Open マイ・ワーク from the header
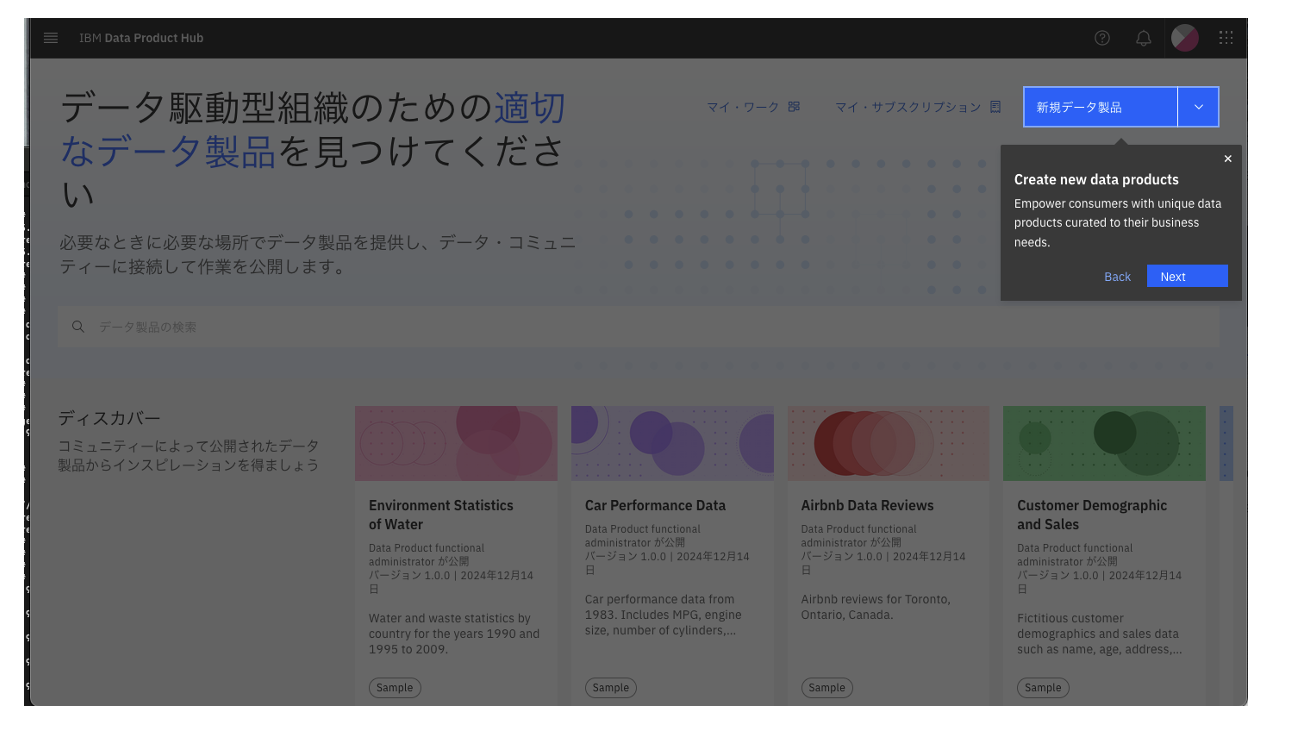This screenshot has width=1290, height=736. tap(744, 107)
